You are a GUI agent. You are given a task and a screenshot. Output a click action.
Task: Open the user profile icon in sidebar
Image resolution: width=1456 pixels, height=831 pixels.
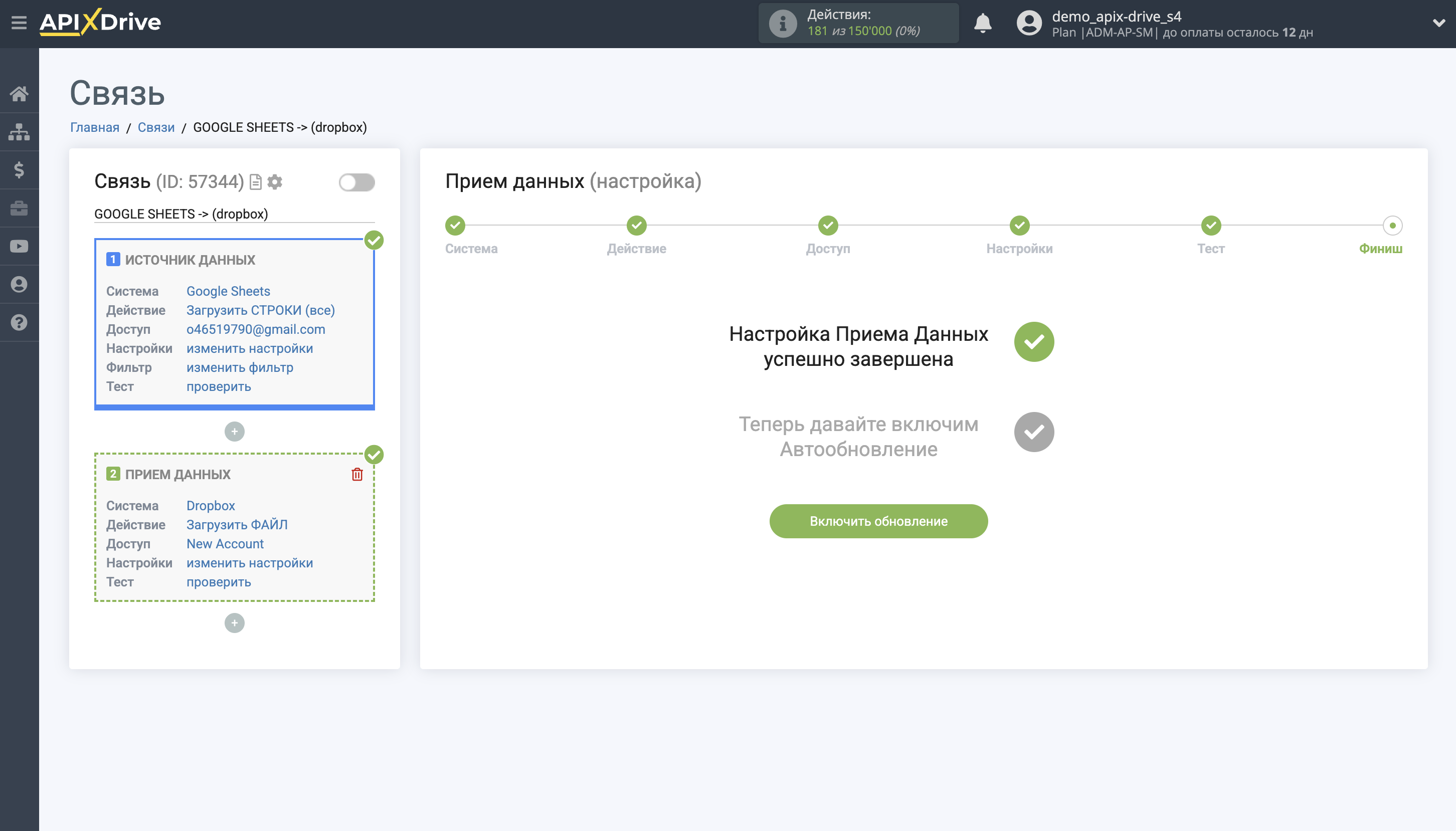click(x=19, y=284)
